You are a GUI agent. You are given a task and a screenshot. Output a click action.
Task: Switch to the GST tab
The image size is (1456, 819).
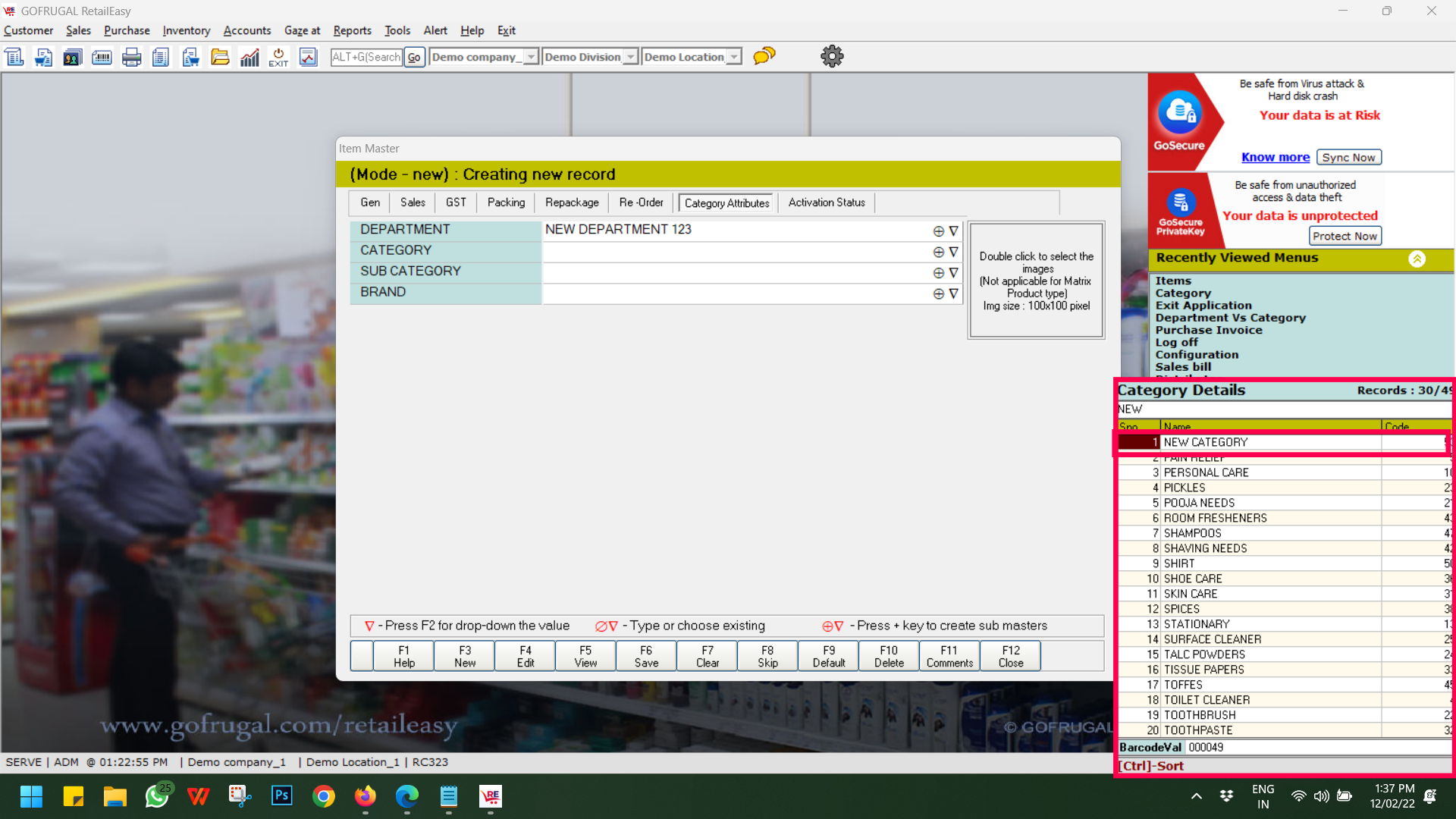pos(456,202)
